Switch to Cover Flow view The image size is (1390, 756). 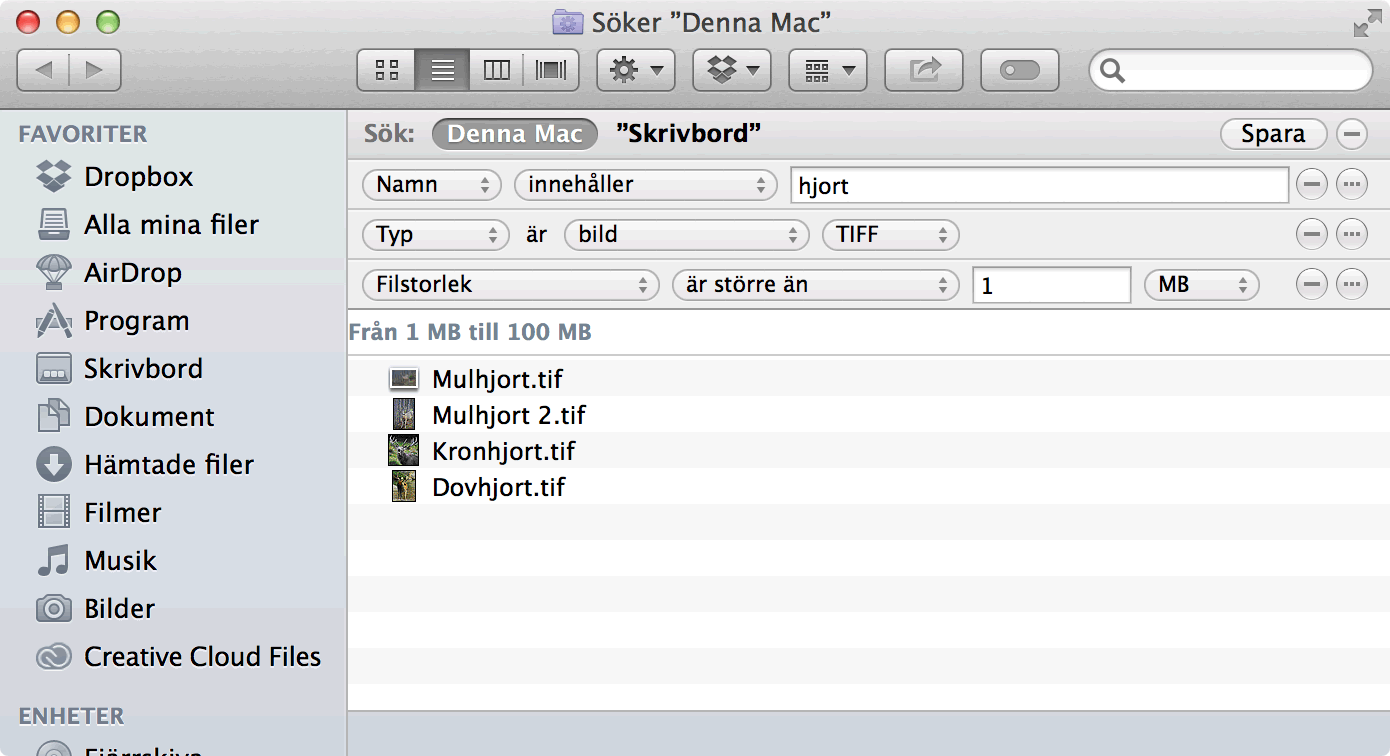pyautogui.click(x=550, y=70)
